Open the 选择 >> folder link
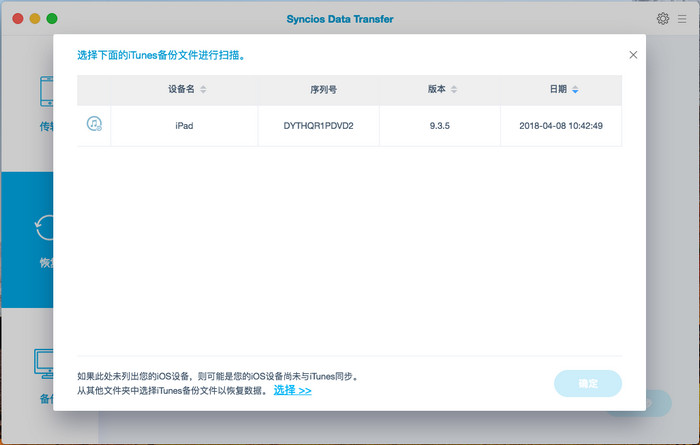 [292, 390]
